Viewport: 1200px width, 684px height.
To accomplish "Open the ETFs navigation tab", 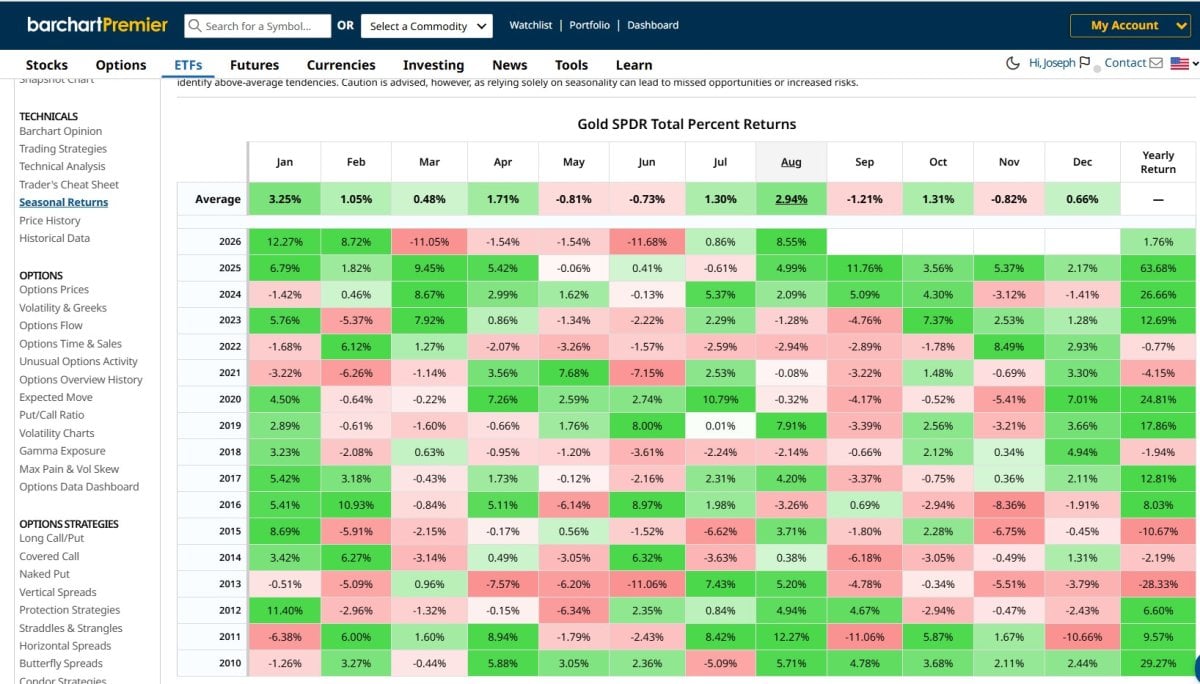I will tap(188, 65).
